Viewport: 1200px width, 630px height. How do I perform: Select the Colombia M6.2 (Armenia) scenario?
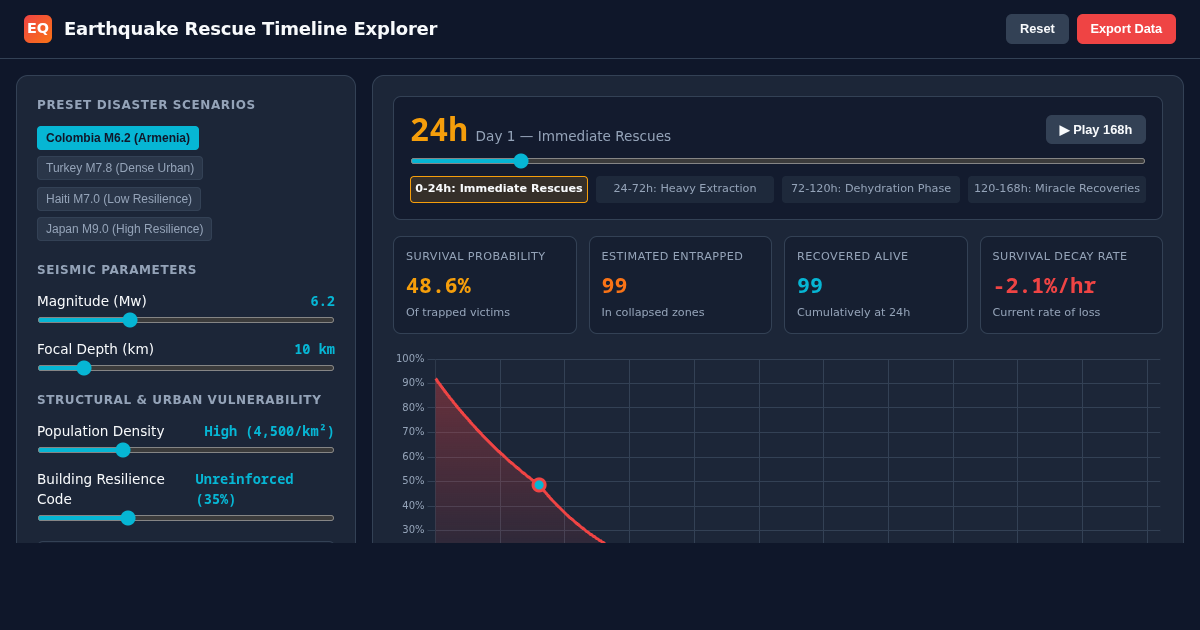coord(118,138)
